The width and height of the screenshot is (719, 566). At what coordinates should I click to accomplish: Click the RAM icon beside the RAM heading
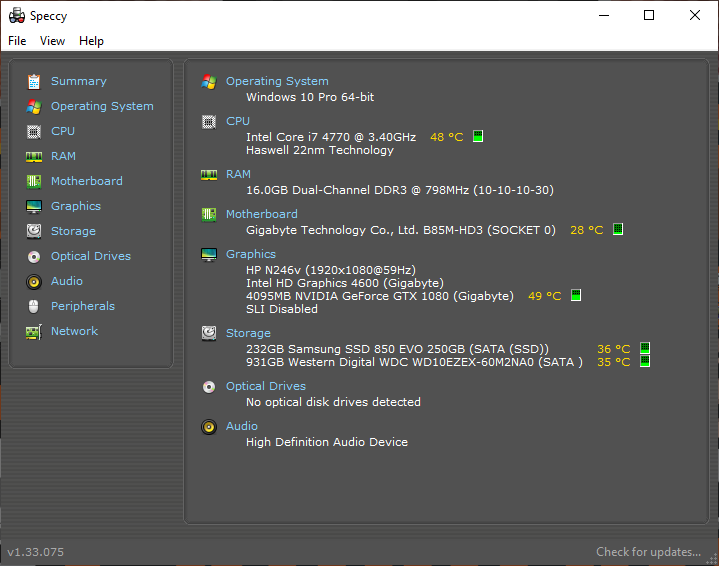pyautogui.click(x=209, y=175)
